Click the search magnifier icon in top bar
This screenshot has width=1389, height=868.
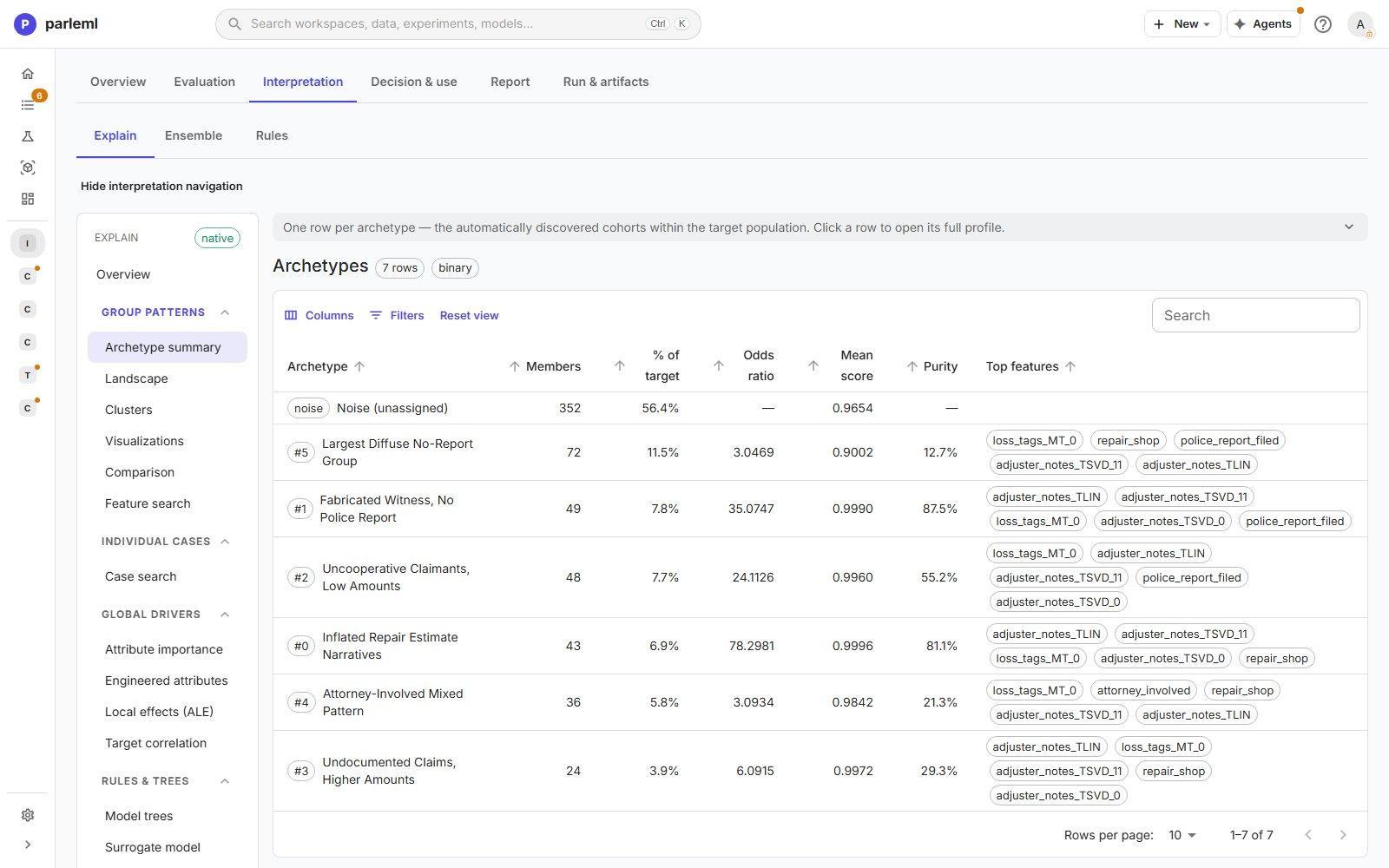click(x=234, y=24)
